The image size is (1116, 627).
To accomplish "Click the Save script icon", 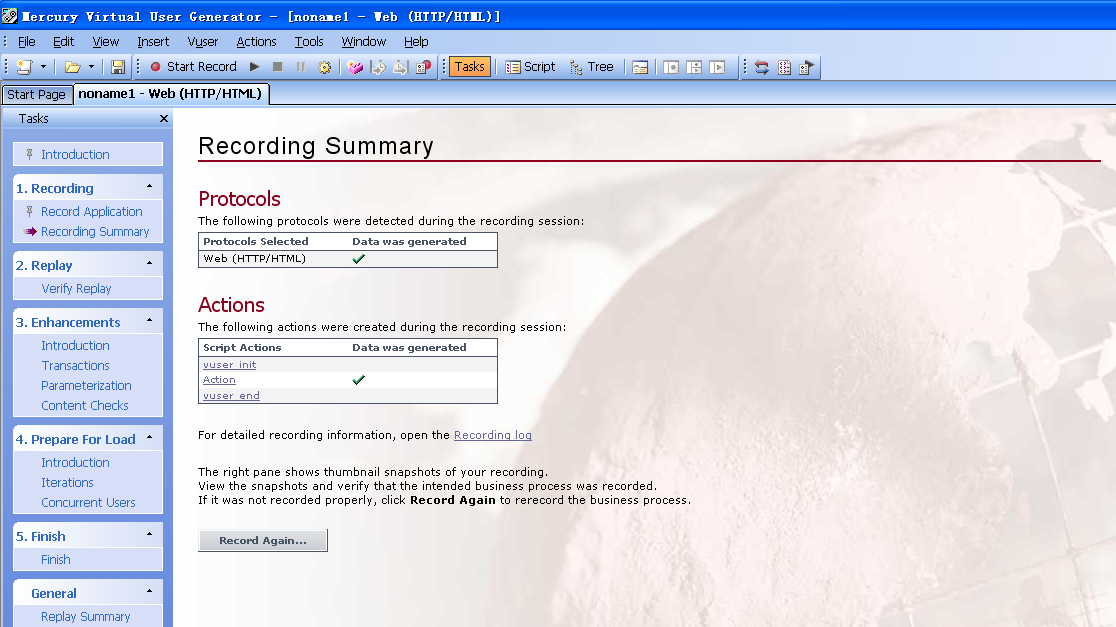I will click(x=116, y=67).
